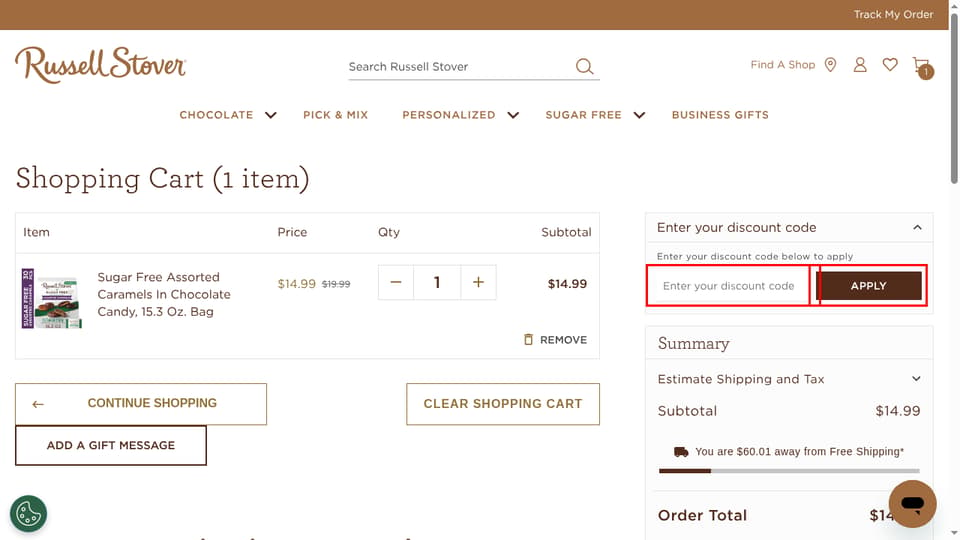Open the Chocolate menu

click(x=216, y=115)
